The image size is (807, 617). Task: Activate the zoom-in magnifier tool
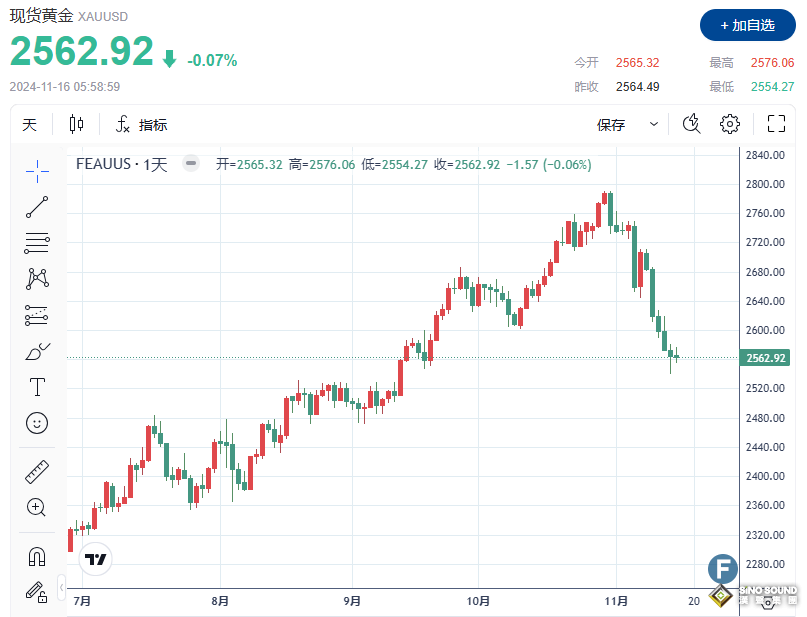(x=37, y=507)
